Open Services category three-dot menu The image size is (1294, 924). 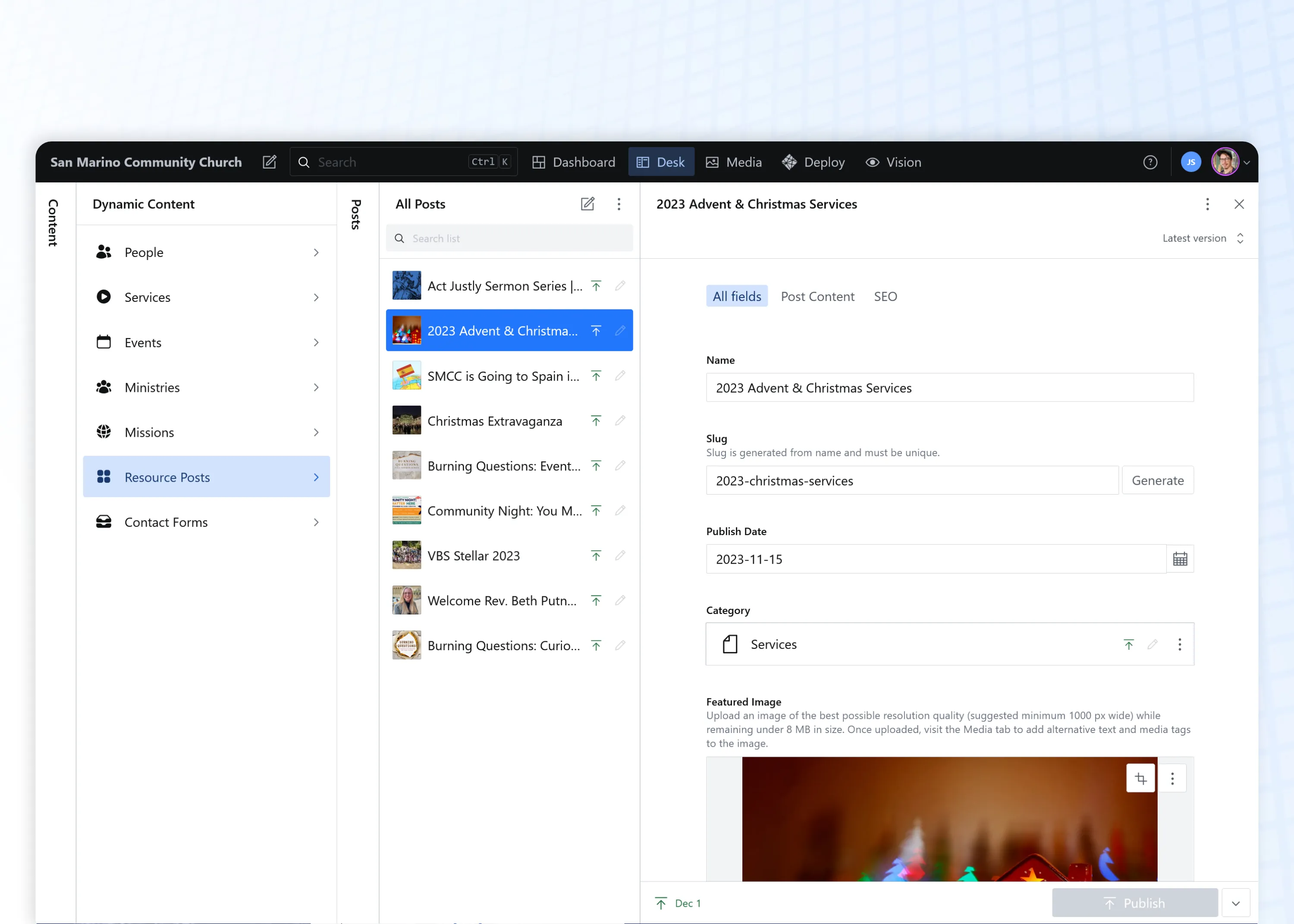[x=1179, y=644]
